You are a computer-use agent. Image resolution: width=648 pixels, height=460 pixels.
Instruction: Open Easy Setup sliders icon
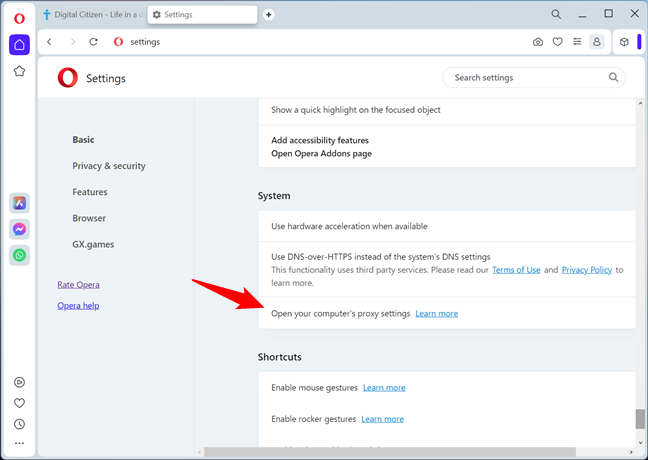coord(577,42)
